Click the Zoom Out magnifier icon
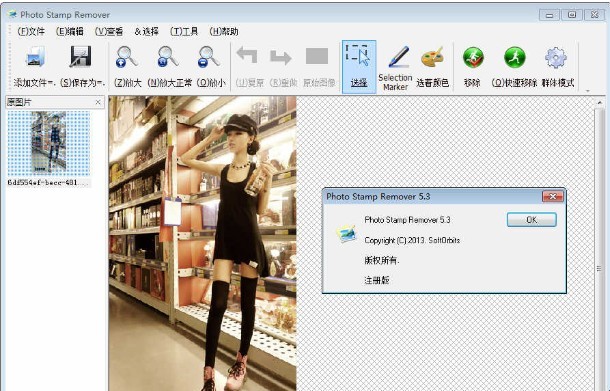This screenshot has height=391, width=610. tap(209, 57)
